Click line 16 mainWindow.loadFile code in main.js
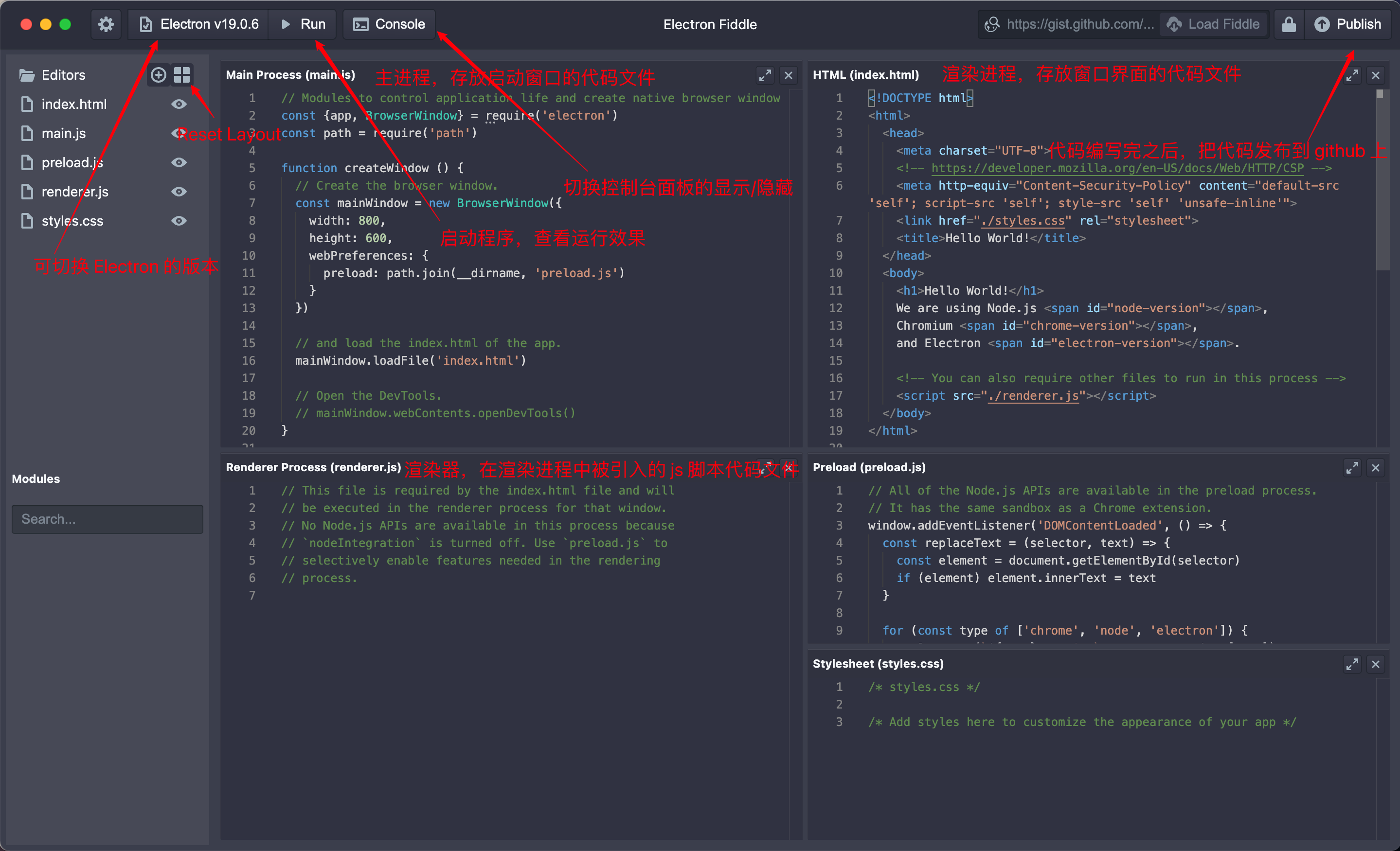1400x851 pixels. click(x=410, y=360)
